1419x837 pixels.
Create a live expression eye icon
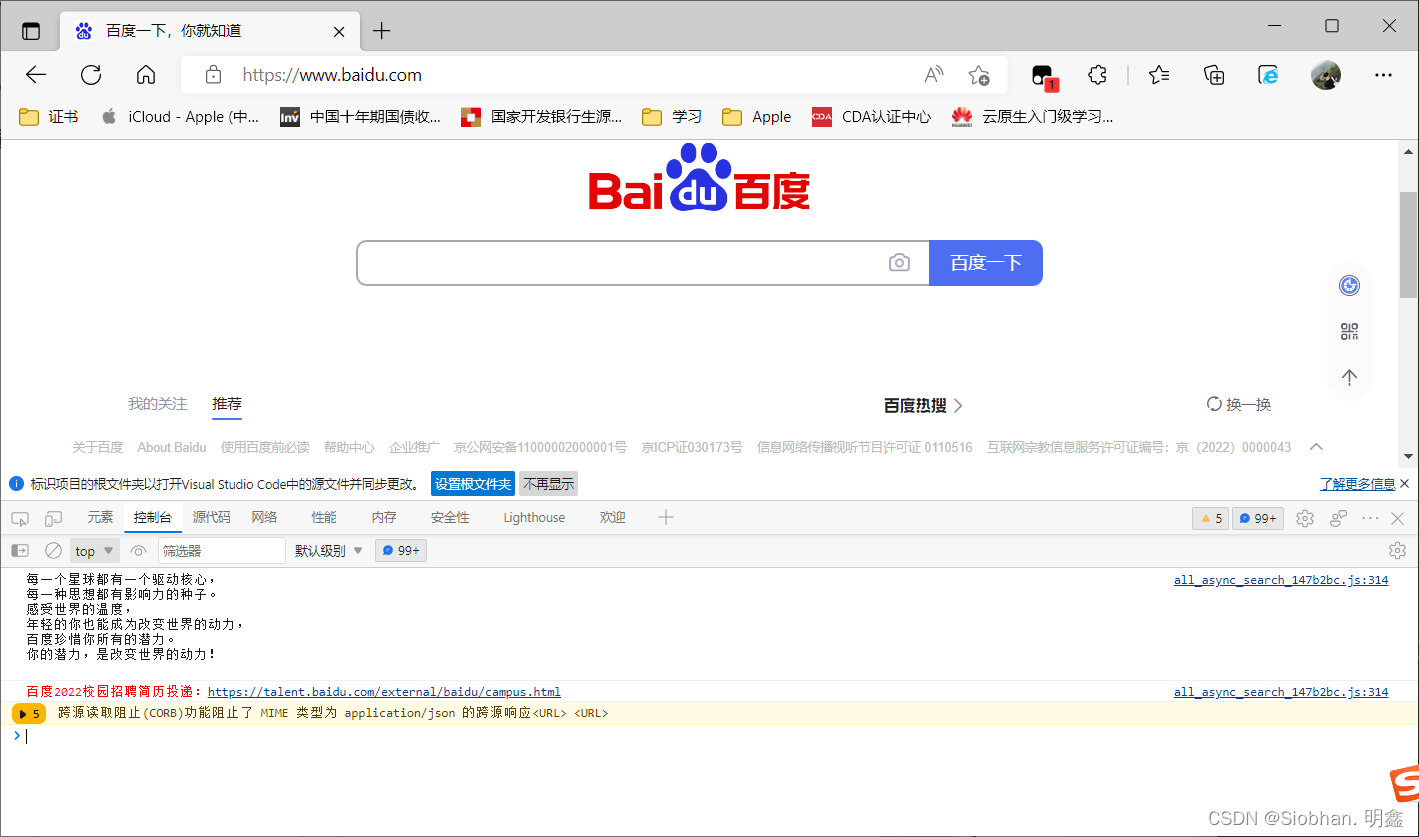138,550
